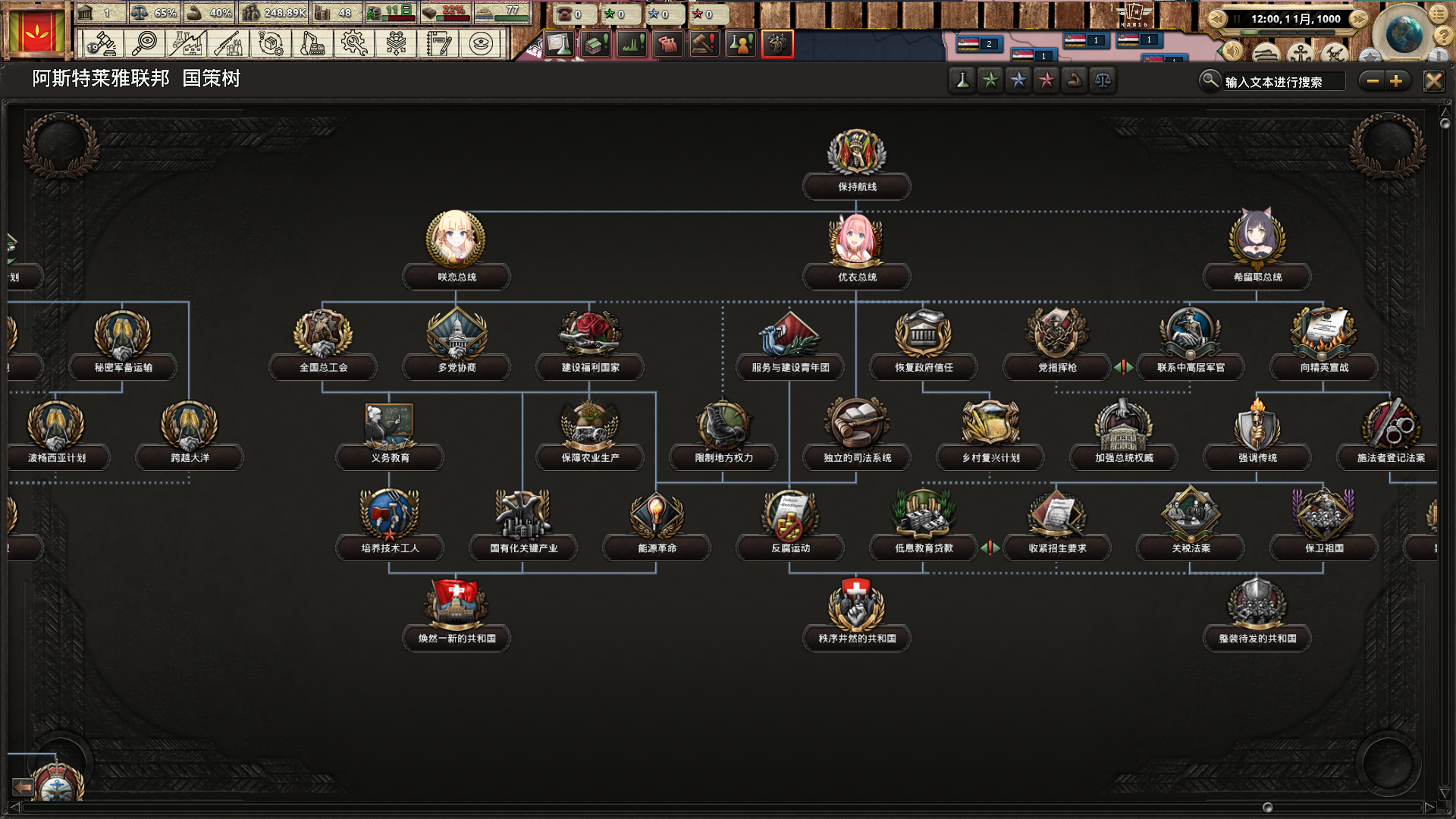Decrease game speed with the rewind arrow
The height and width of the screenshot is (819, 1456).
click(1216, 19)
